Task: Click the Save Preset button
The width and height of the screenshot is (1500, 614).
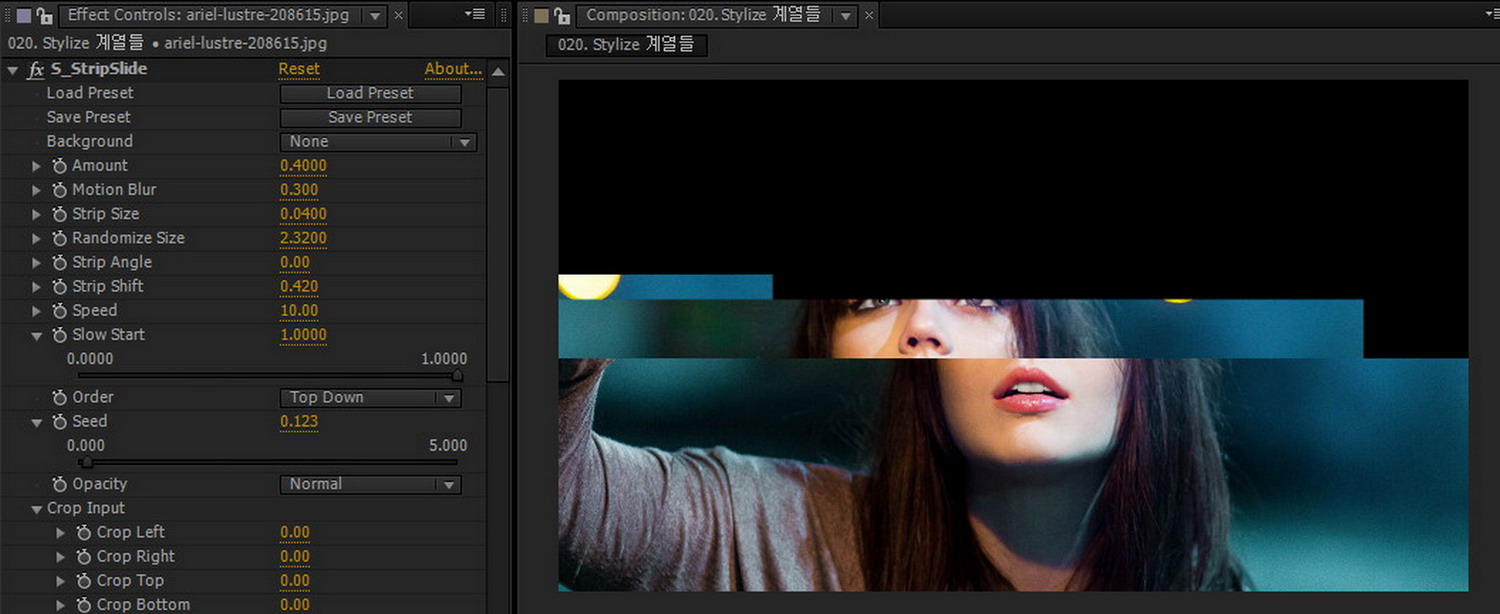Action: [370, 117]
